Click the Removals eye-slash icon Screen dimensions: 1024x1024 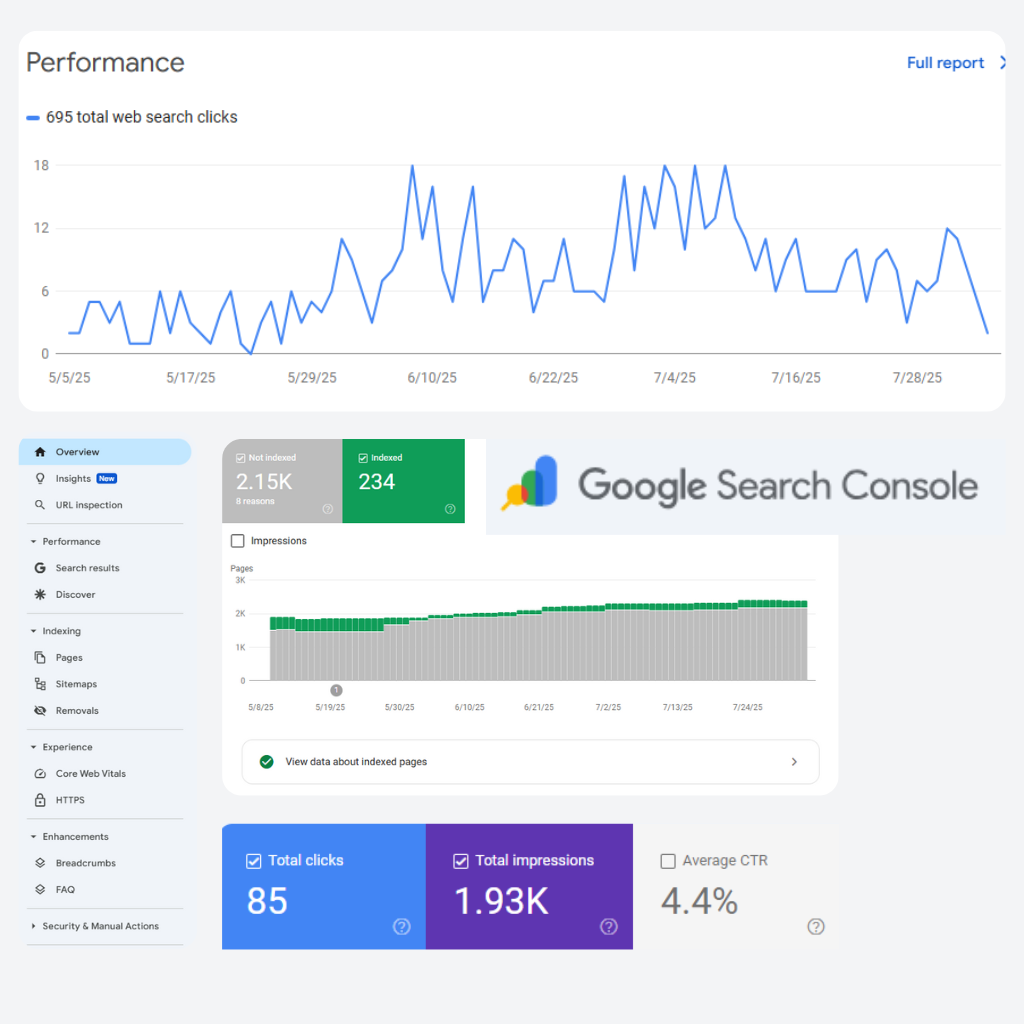point(40,711)
